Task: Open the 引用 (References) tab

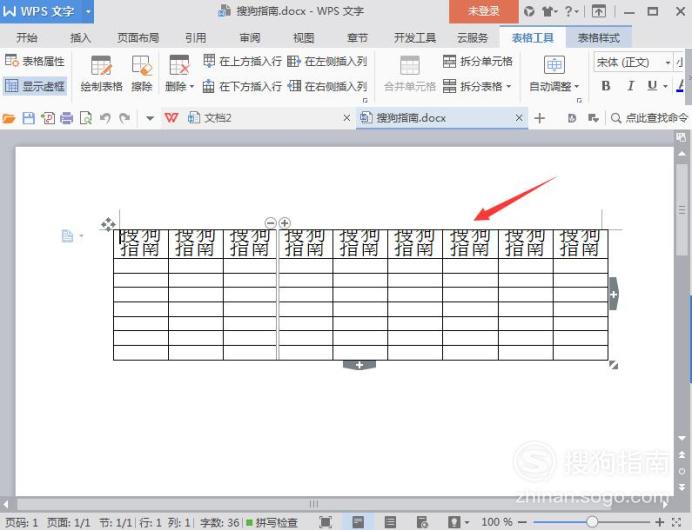Action: tap(196, 38)
